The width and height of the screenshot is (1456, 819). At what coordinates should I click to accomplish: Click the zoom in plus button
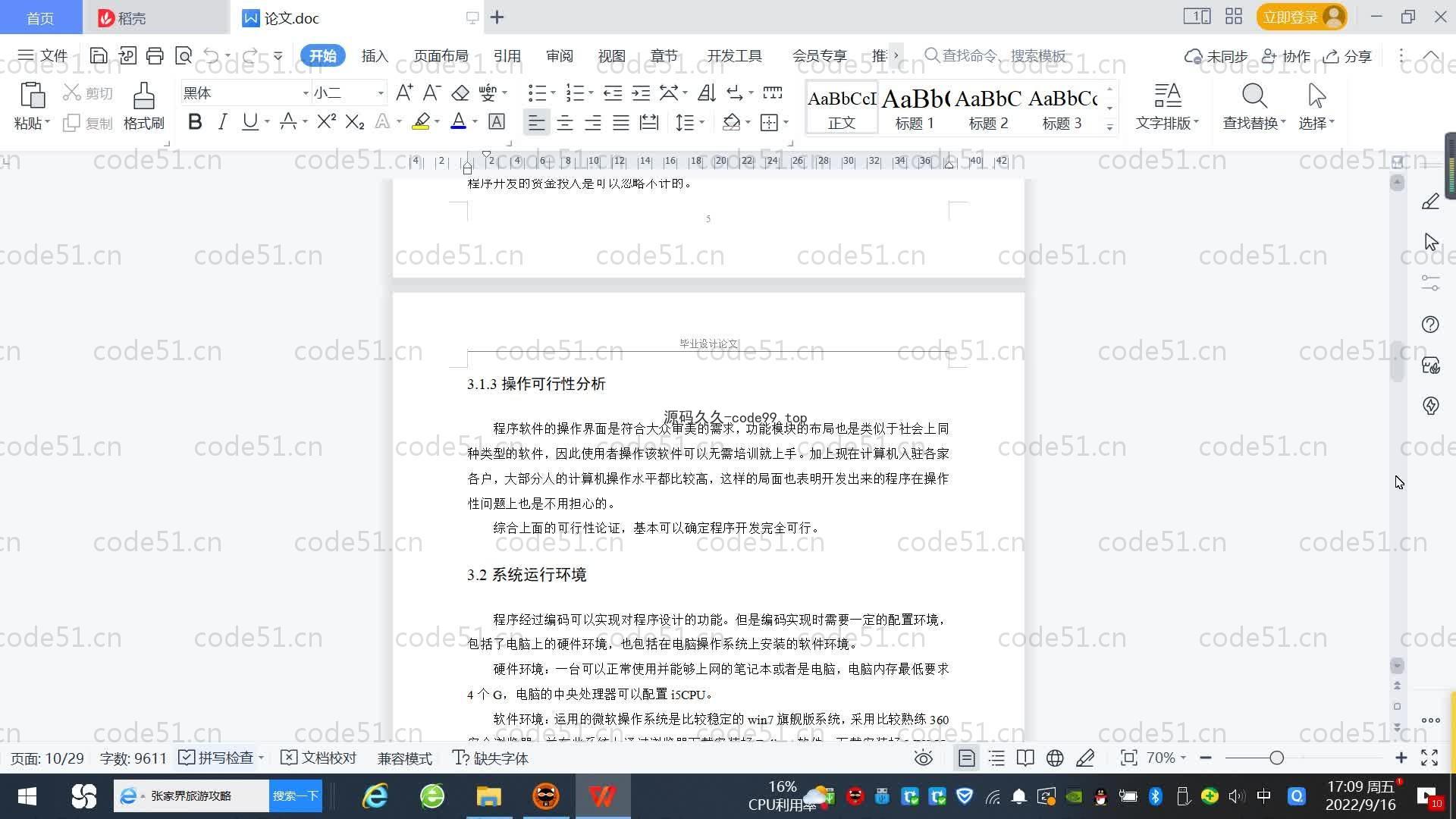click(x=1401, y=758)
